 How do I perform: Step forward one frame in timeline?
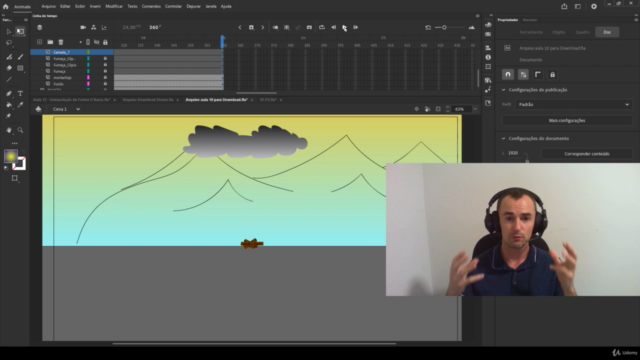point(356,27)
